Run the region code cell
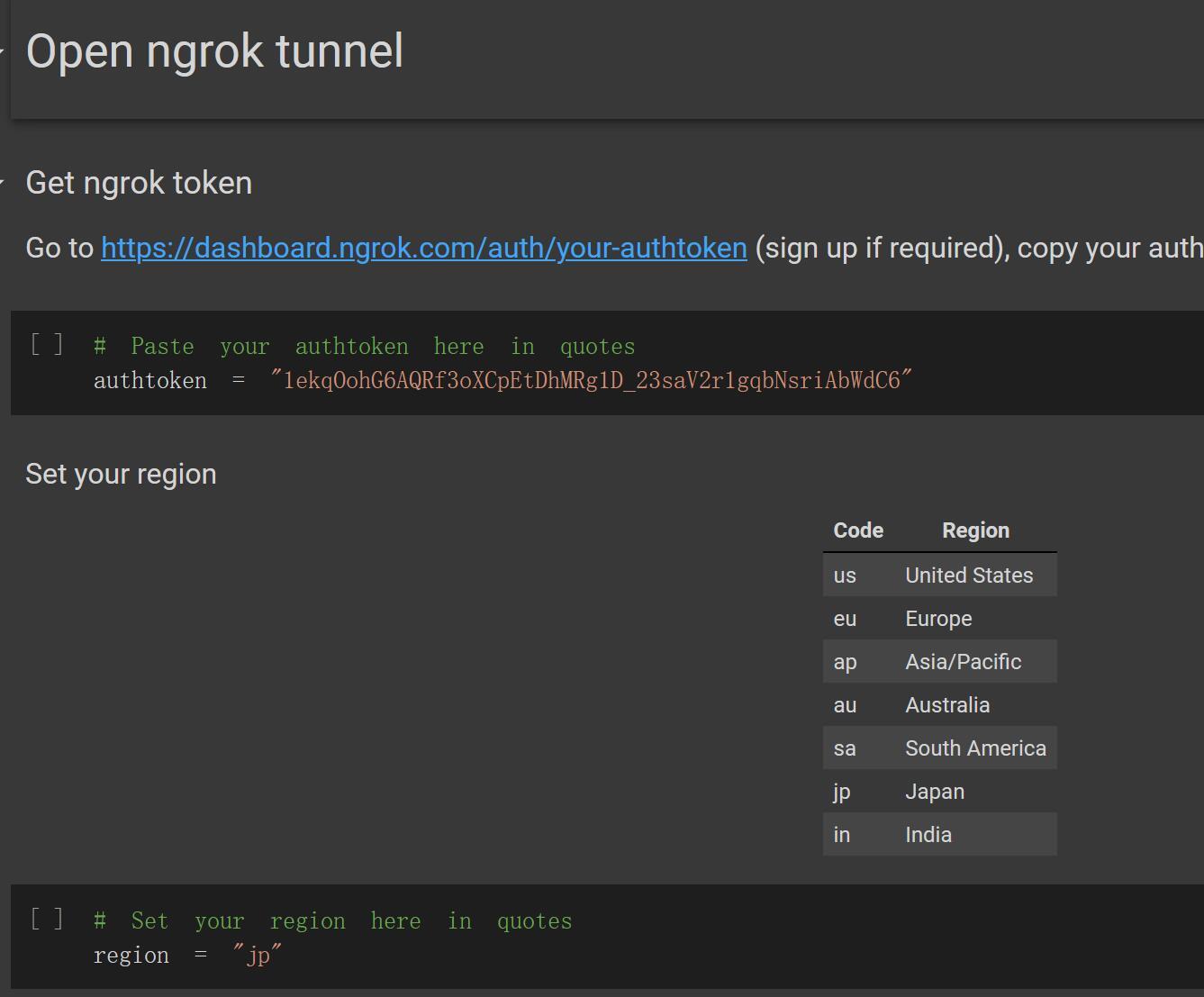Screen dimensions: 1204x997 (x=47, y=919)
